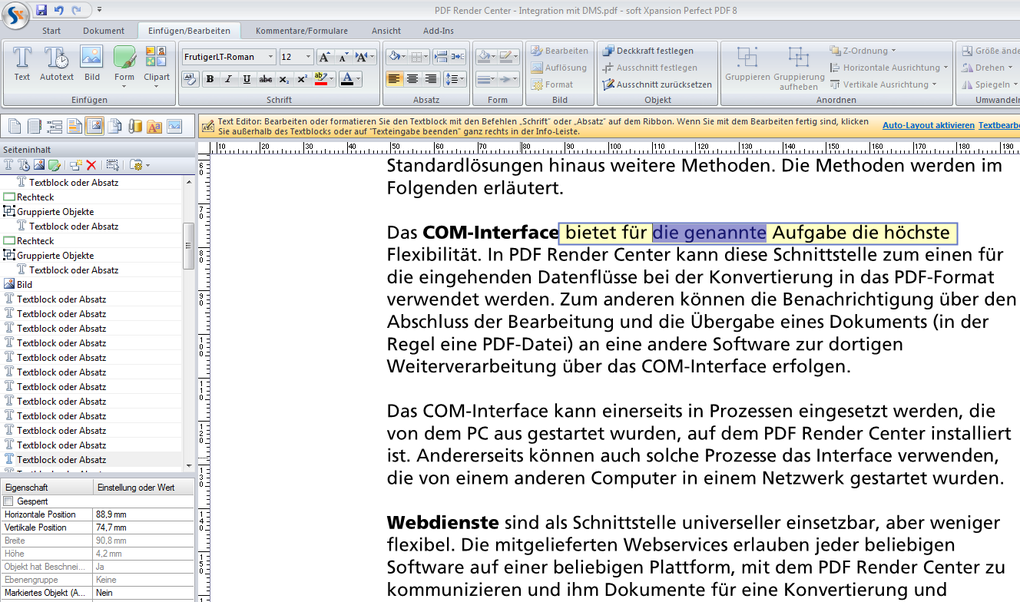Open the Kommentare/Formulare tab

[x=301, y=31]
